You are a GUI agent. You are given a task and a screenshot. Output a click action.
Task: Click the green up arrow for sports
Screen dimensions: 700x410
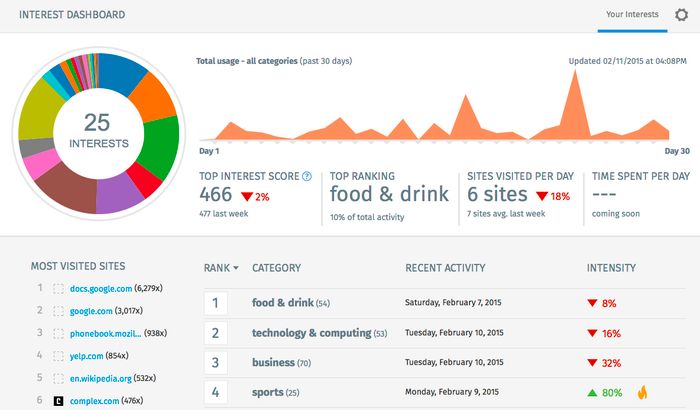592,392
